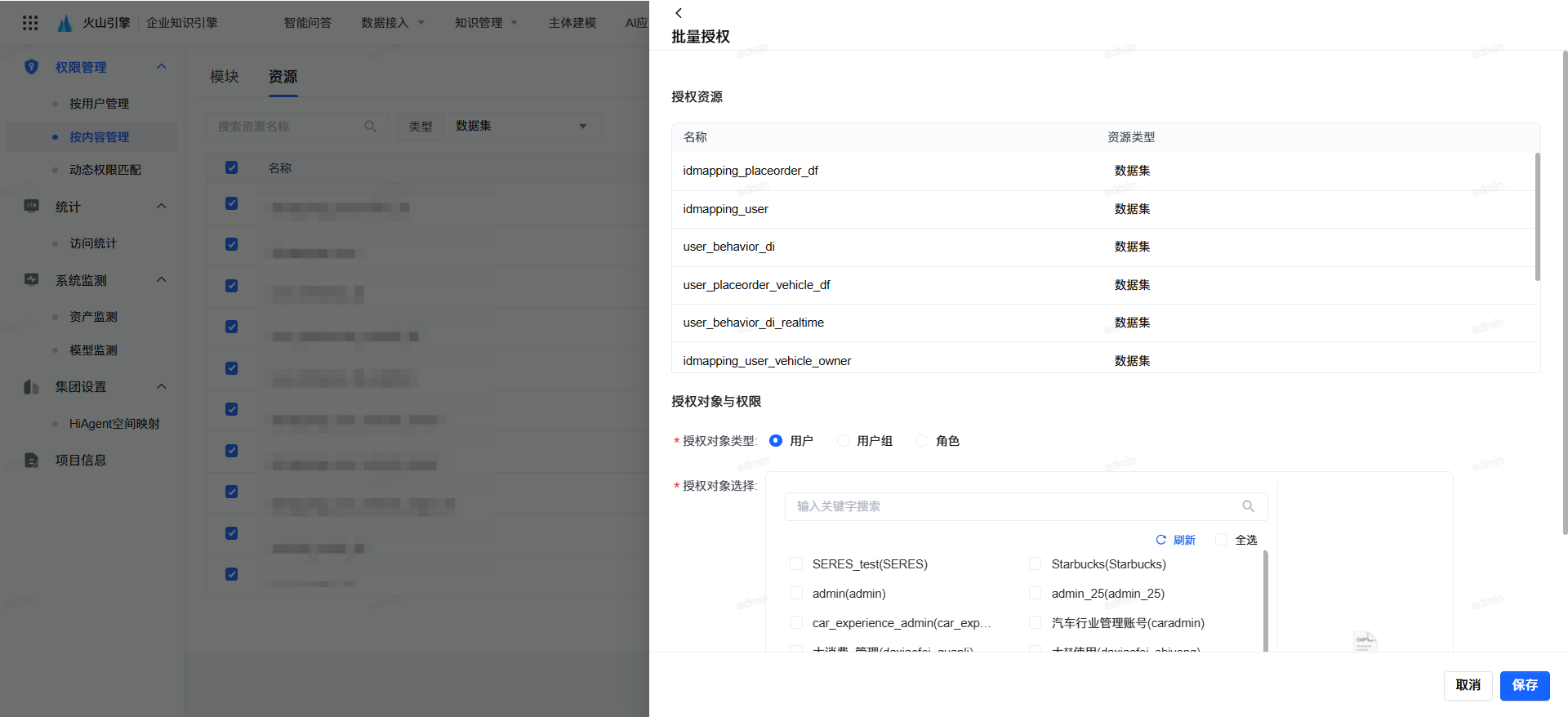The width and height of the screenshot is (1568, 717).
Task: Switch to the 资源 tab
Action: 283,77
